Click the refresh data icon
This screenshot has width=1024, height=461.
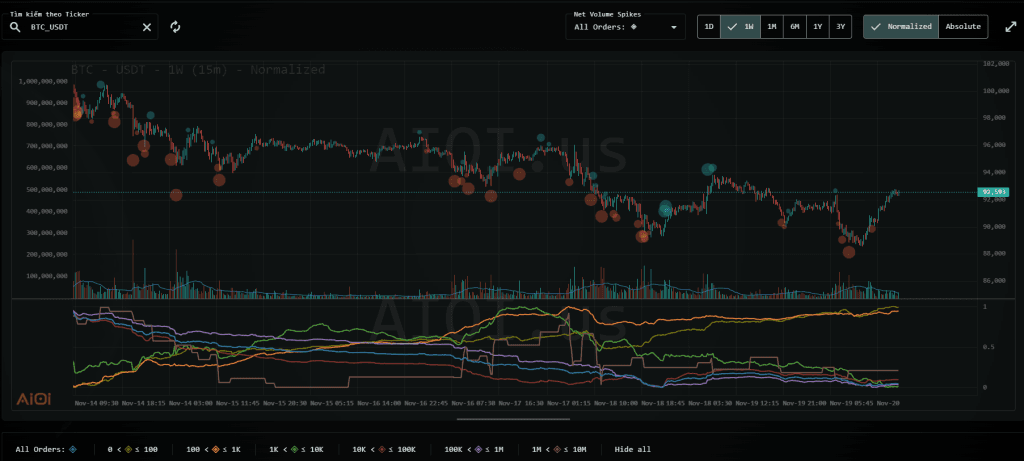(x=175, y=27)
